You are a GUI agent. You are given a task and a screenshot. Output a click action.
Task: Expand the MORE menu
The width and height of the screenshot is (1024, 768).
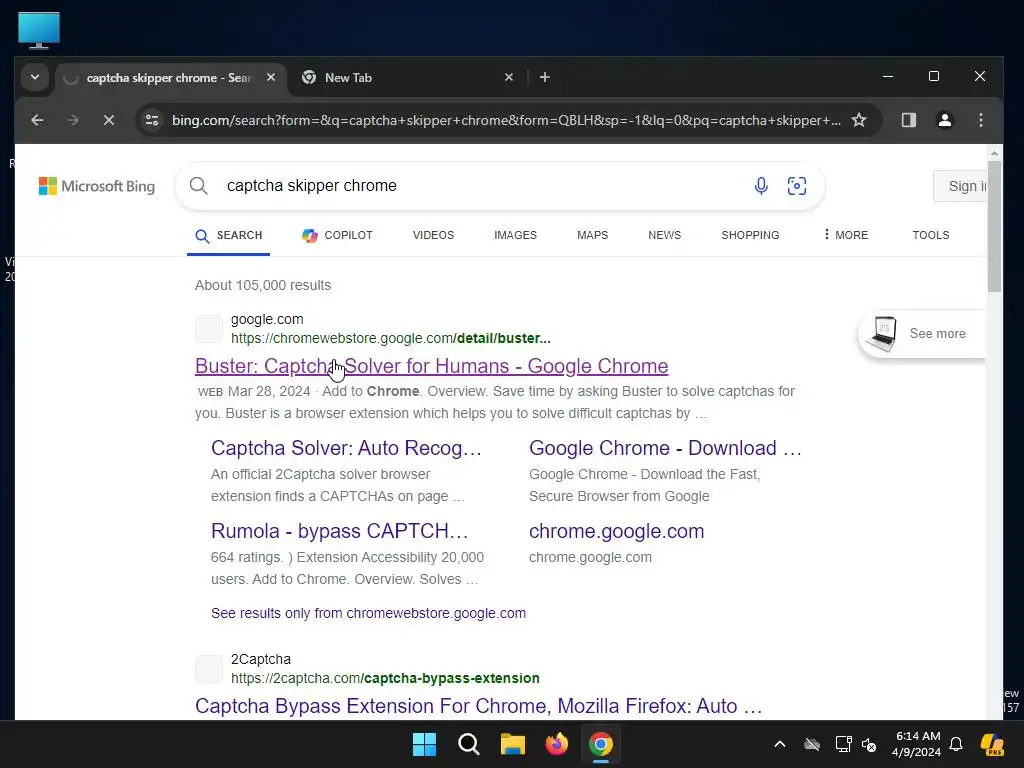(x=846, y=235)
